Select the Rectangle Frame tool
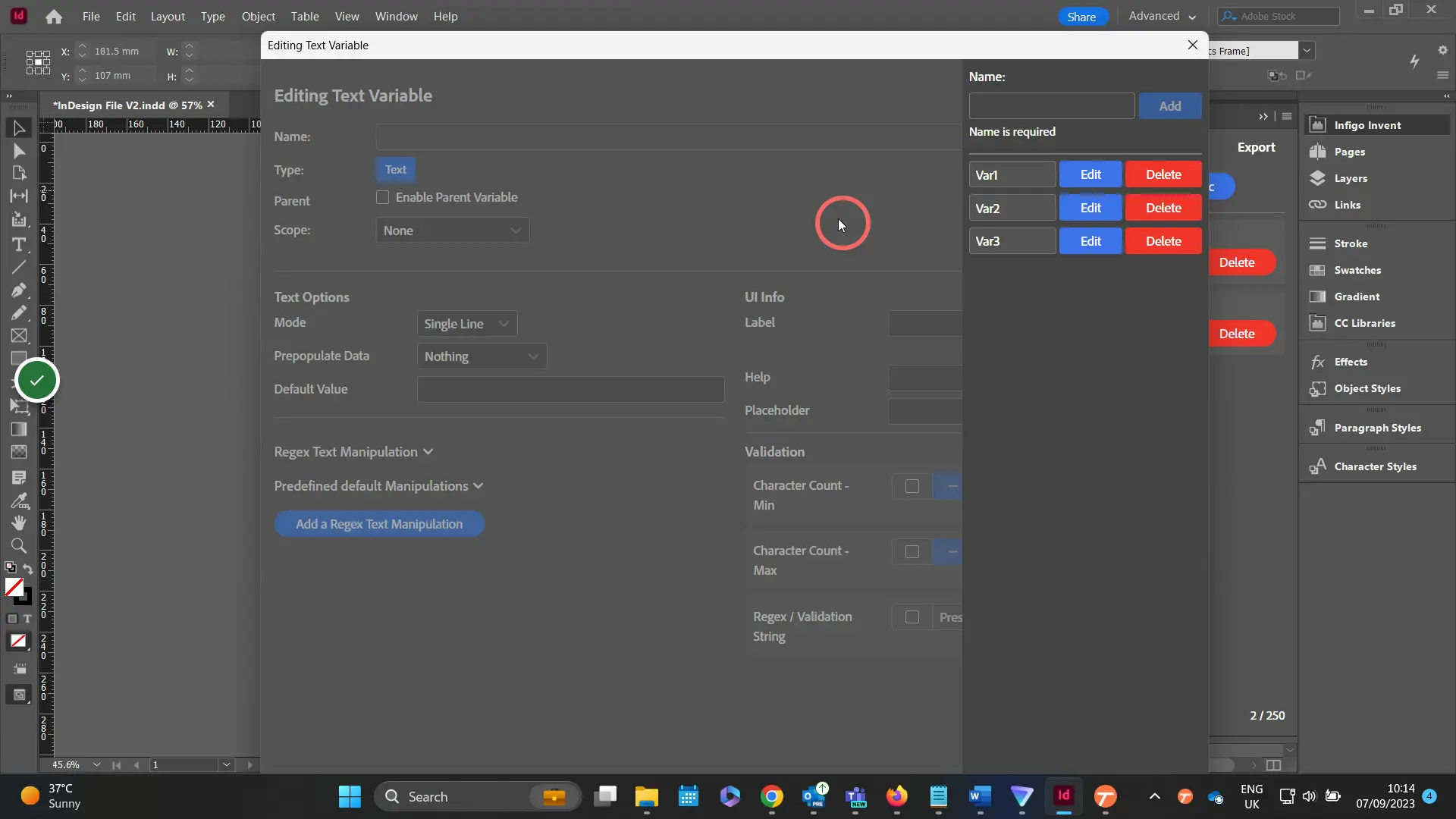 click(19, 335)
